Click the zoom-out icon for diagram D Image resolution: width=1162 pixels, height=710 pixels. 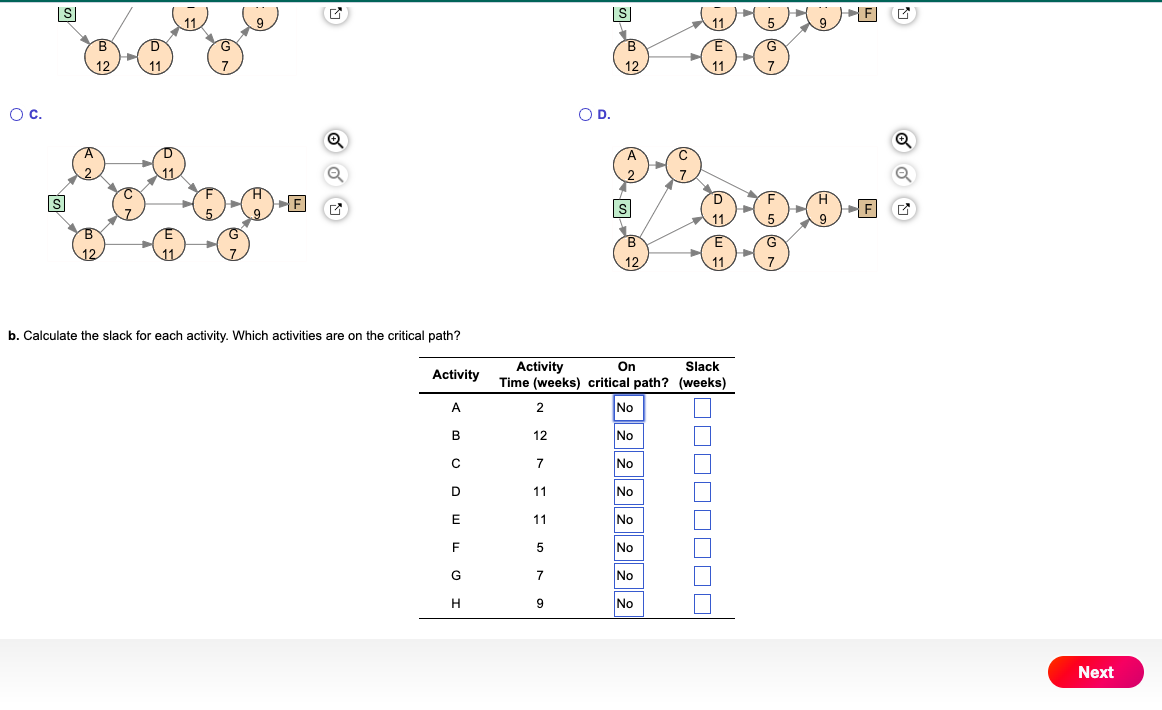[903, 174]
